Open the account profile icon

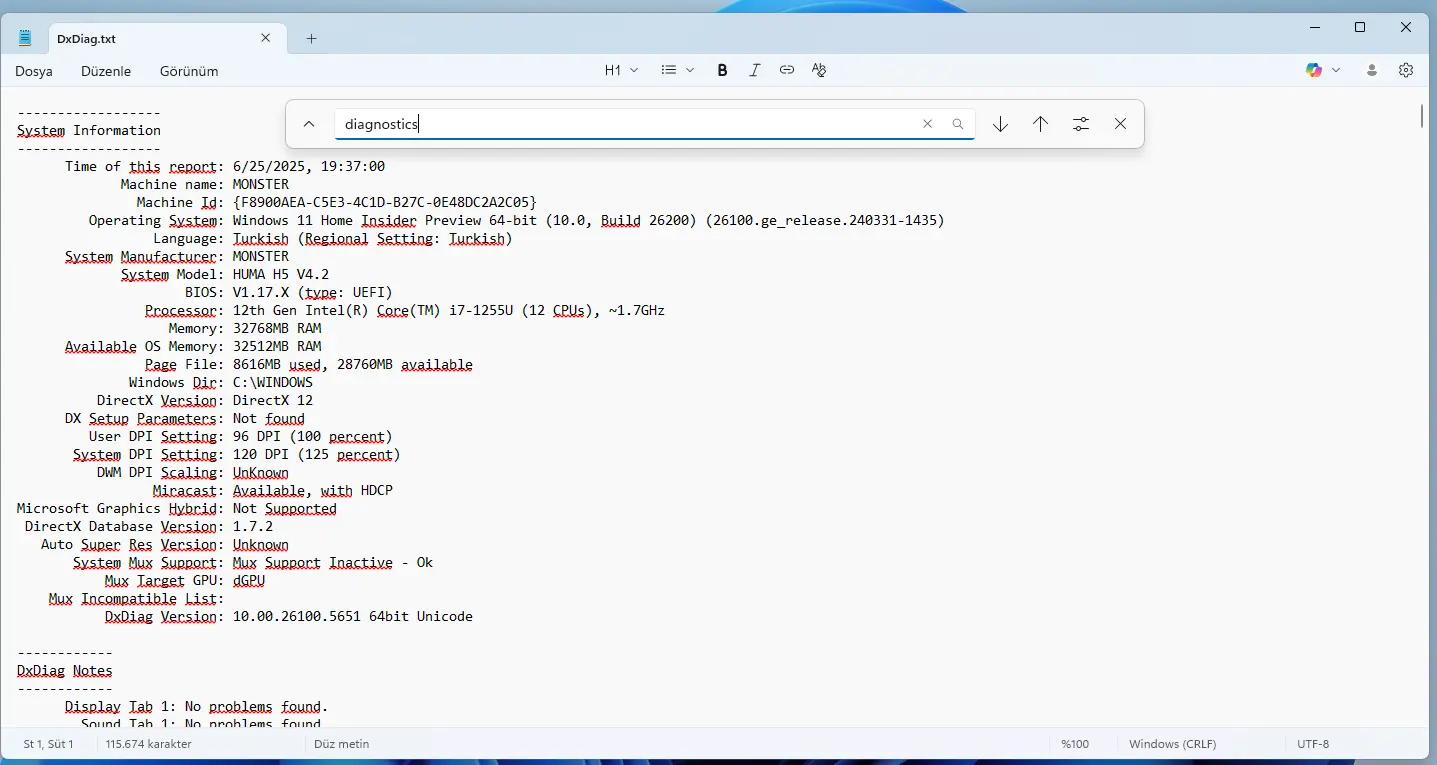point(1372,70)
